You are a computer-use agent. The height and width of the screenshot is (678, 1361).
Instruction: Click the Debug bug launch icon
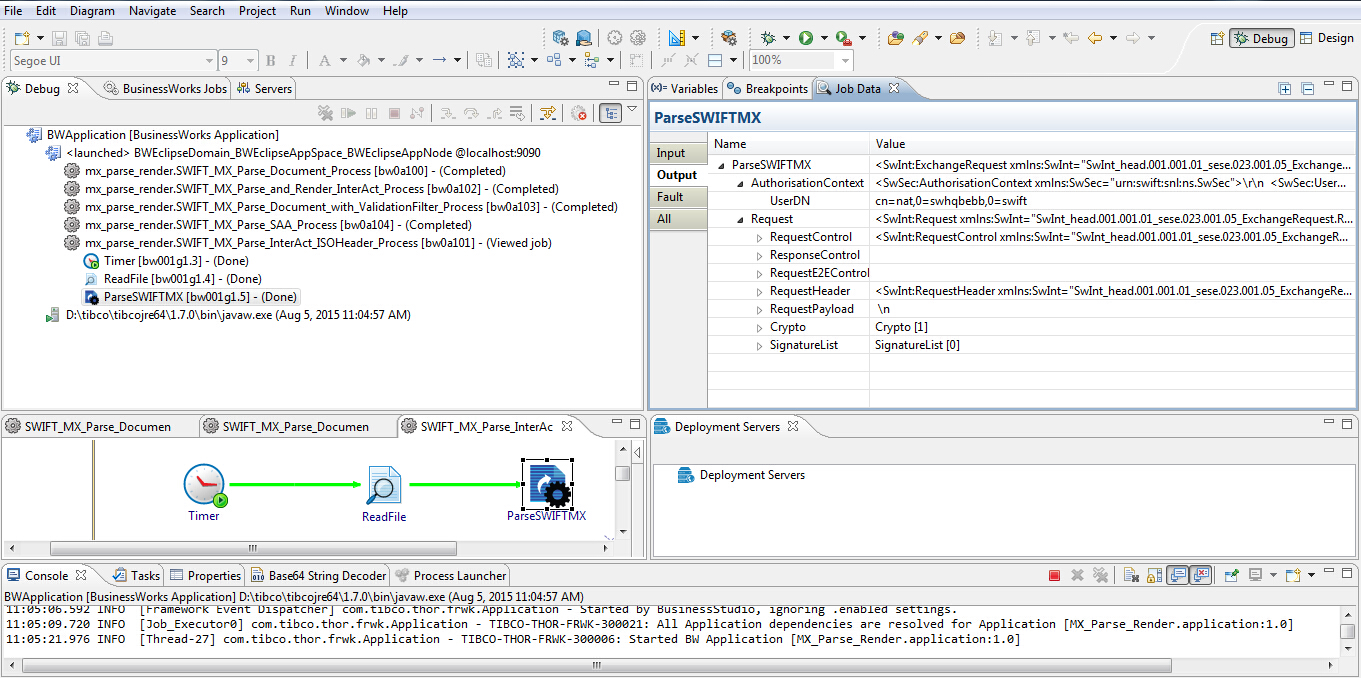coord(768,38)
